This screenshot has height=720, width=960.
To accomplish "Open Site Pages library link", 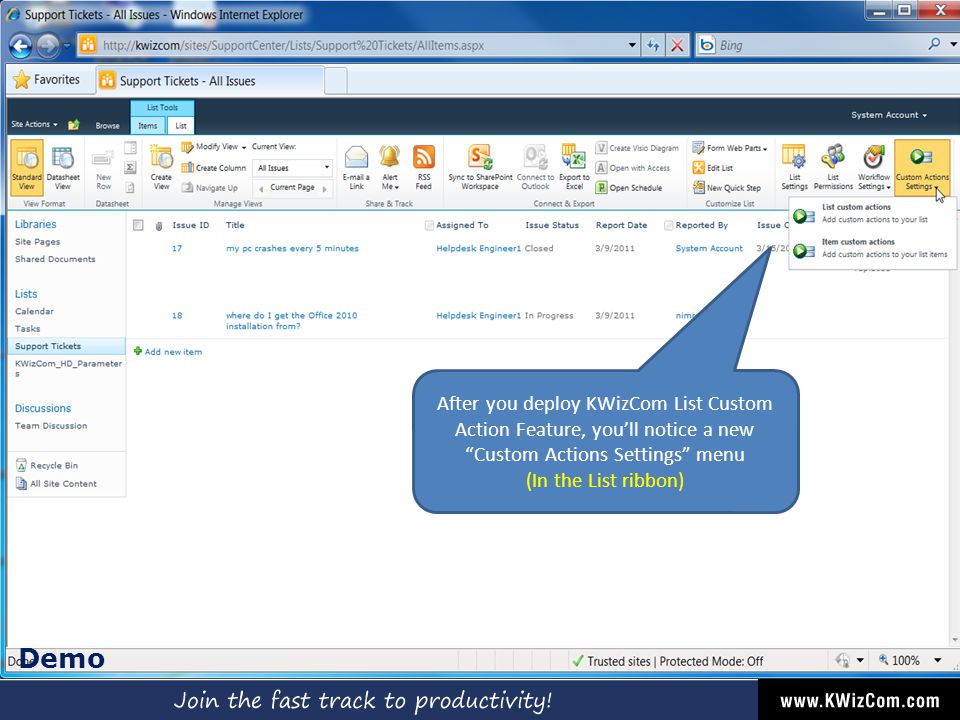I will pyautogui.click(x=37, y=242).
